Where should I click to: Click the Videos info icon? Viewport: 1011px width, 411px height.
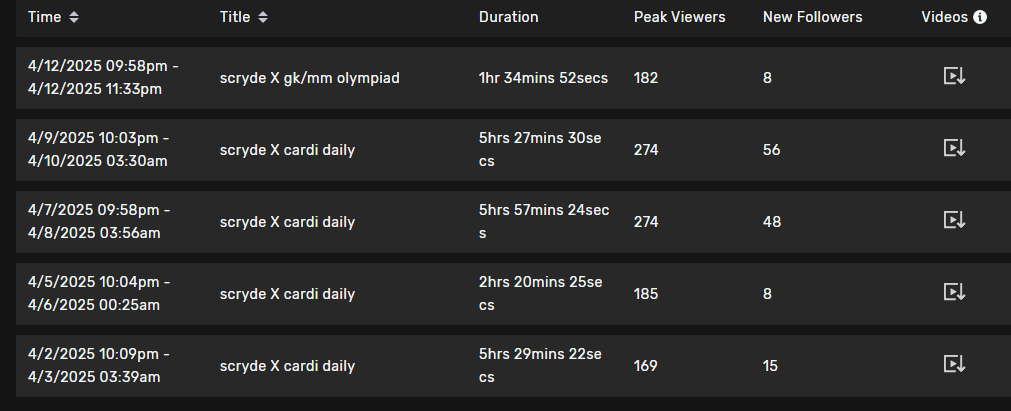tap(980, 17)
